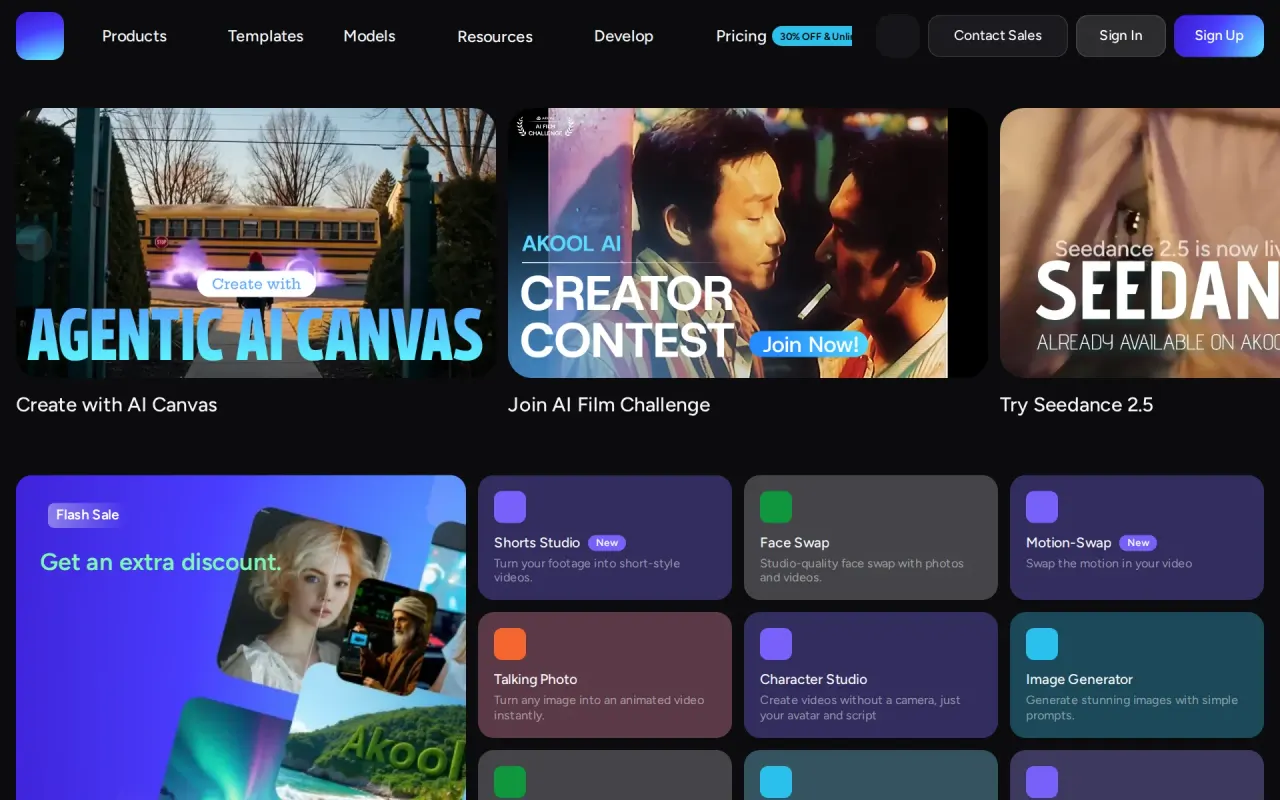Select the green Face Swap icon
The height and width of the screenshot is (800, 1280).
[x=776, y=507]
